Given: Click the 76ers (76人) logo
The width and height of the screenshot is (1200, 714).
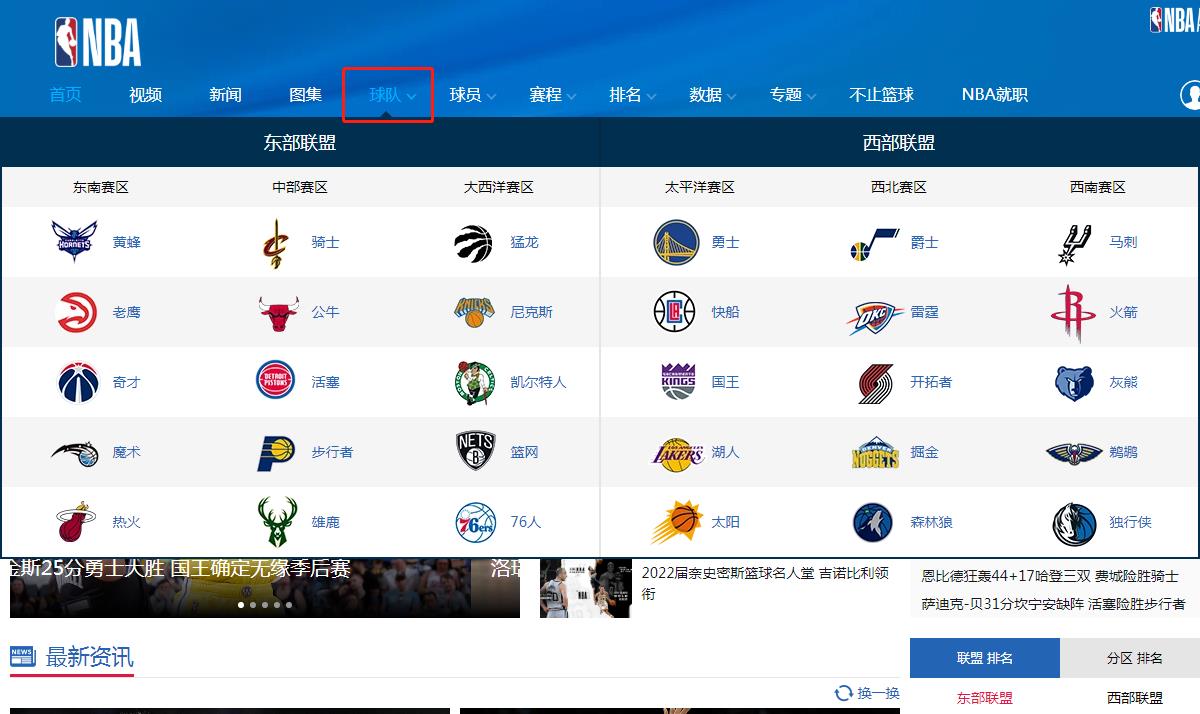Looking at the screenshot, I should click(x=475, y=522).
